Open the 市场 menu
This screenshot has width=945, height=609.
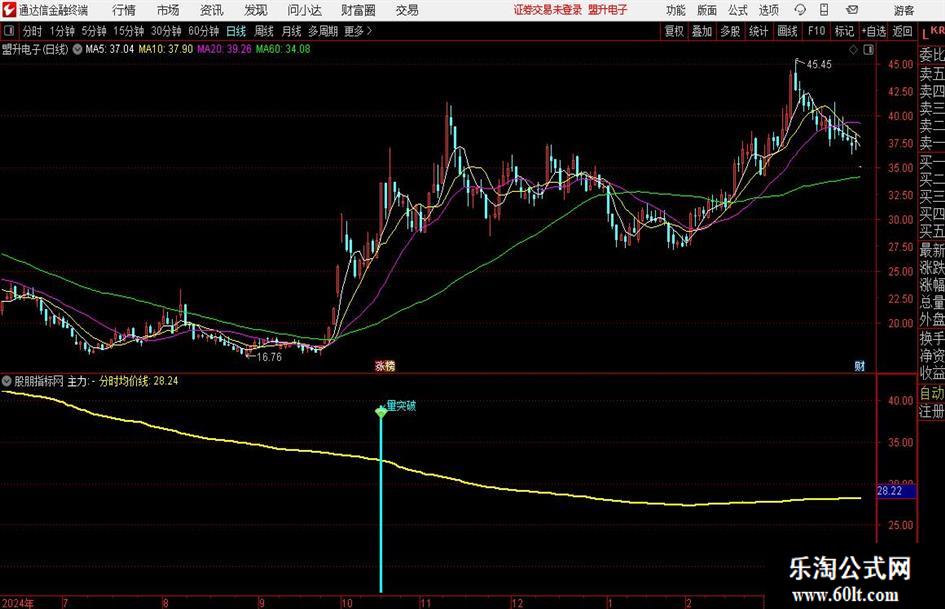168,10
